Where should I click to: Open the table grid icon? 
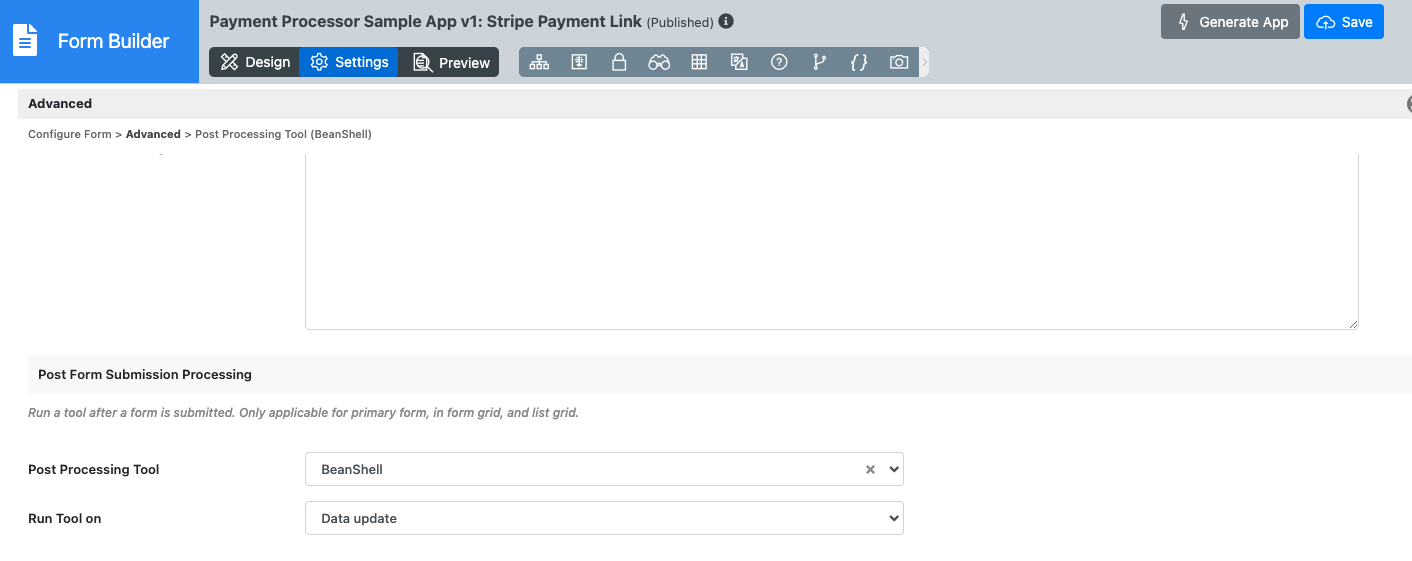coord(699,62)
